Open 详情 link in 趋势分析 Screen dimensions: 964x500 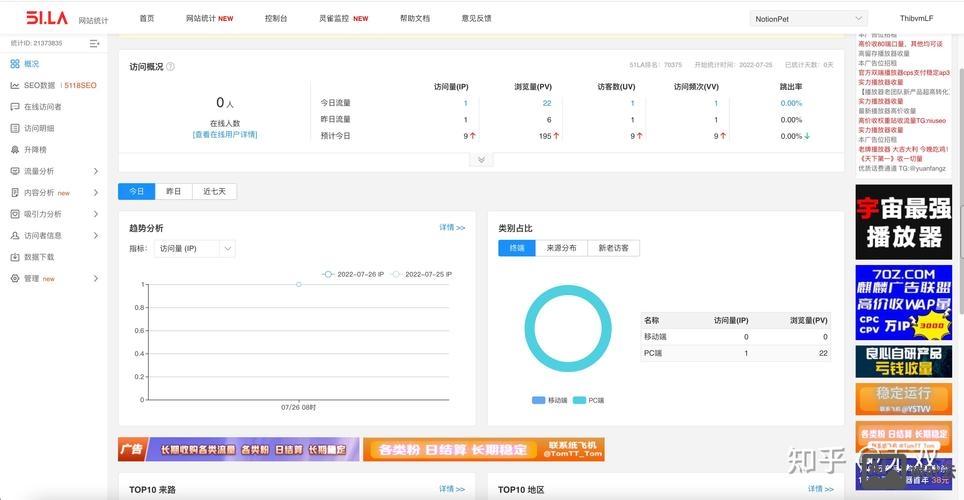(452, 228)
